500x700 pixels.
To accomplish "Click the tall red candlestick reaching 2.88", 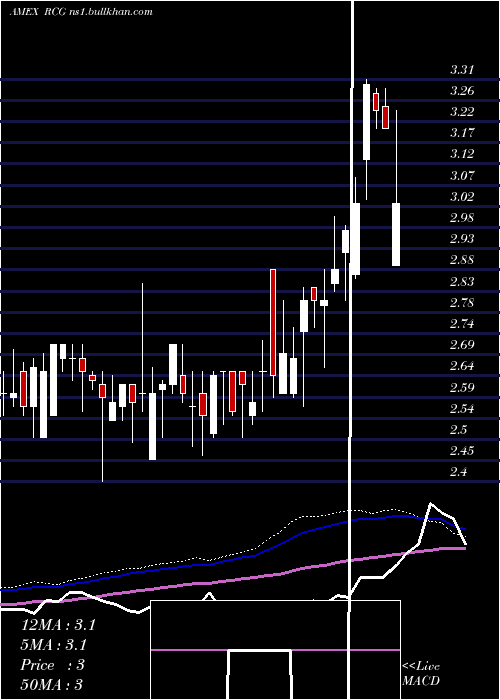I will click(x=273, y=322).
